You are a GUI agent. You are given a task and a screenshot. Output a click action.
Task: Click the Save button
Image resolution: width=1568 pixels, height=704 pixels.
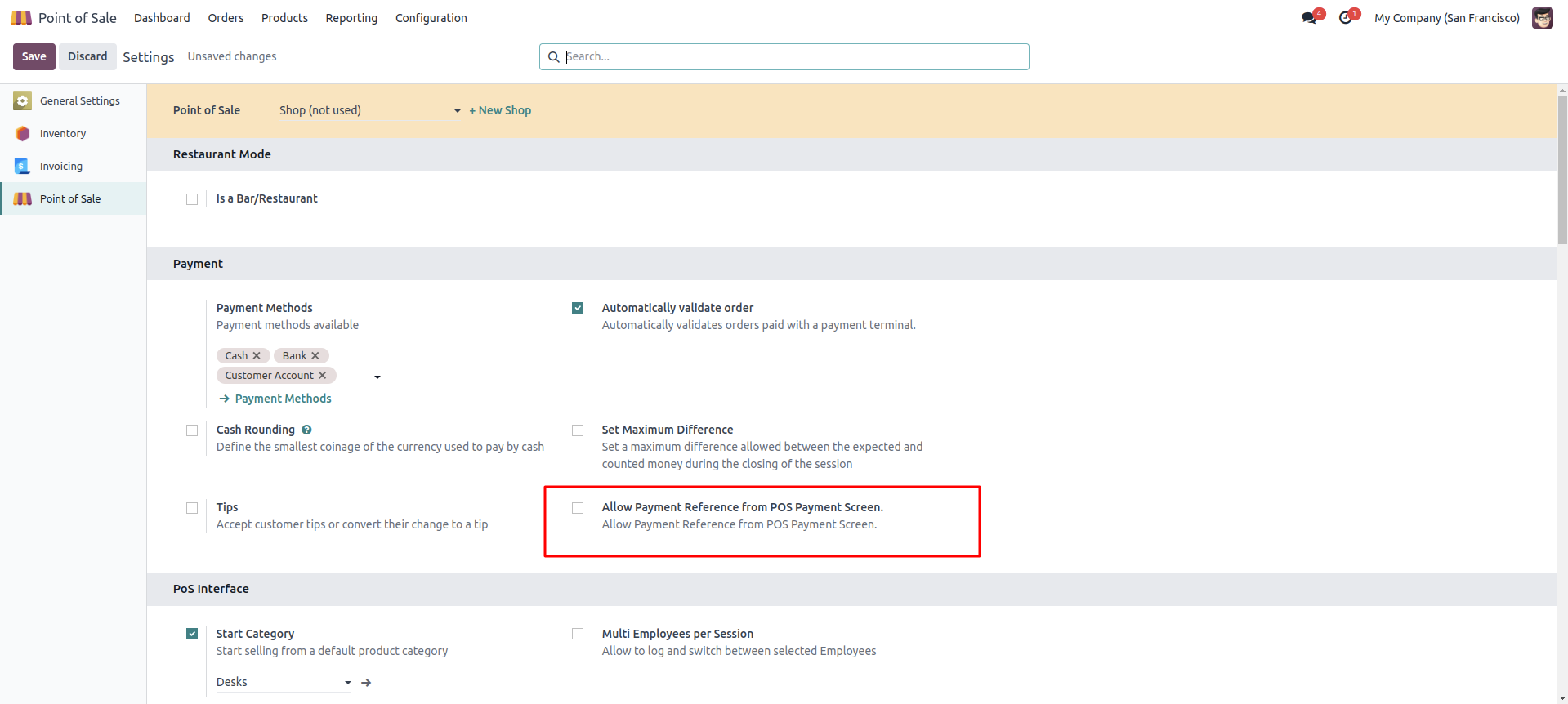[34, 56]
